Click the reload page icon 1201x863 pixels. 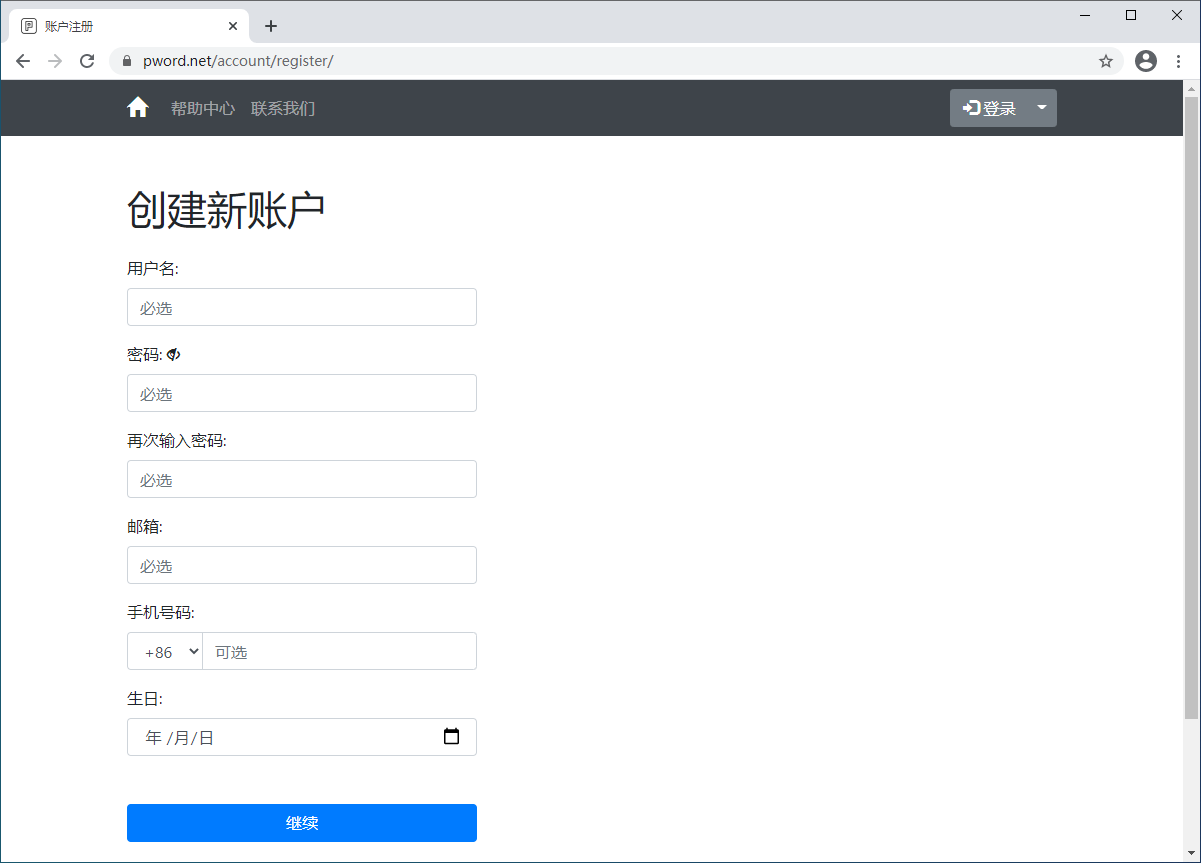tap(87, 61)
